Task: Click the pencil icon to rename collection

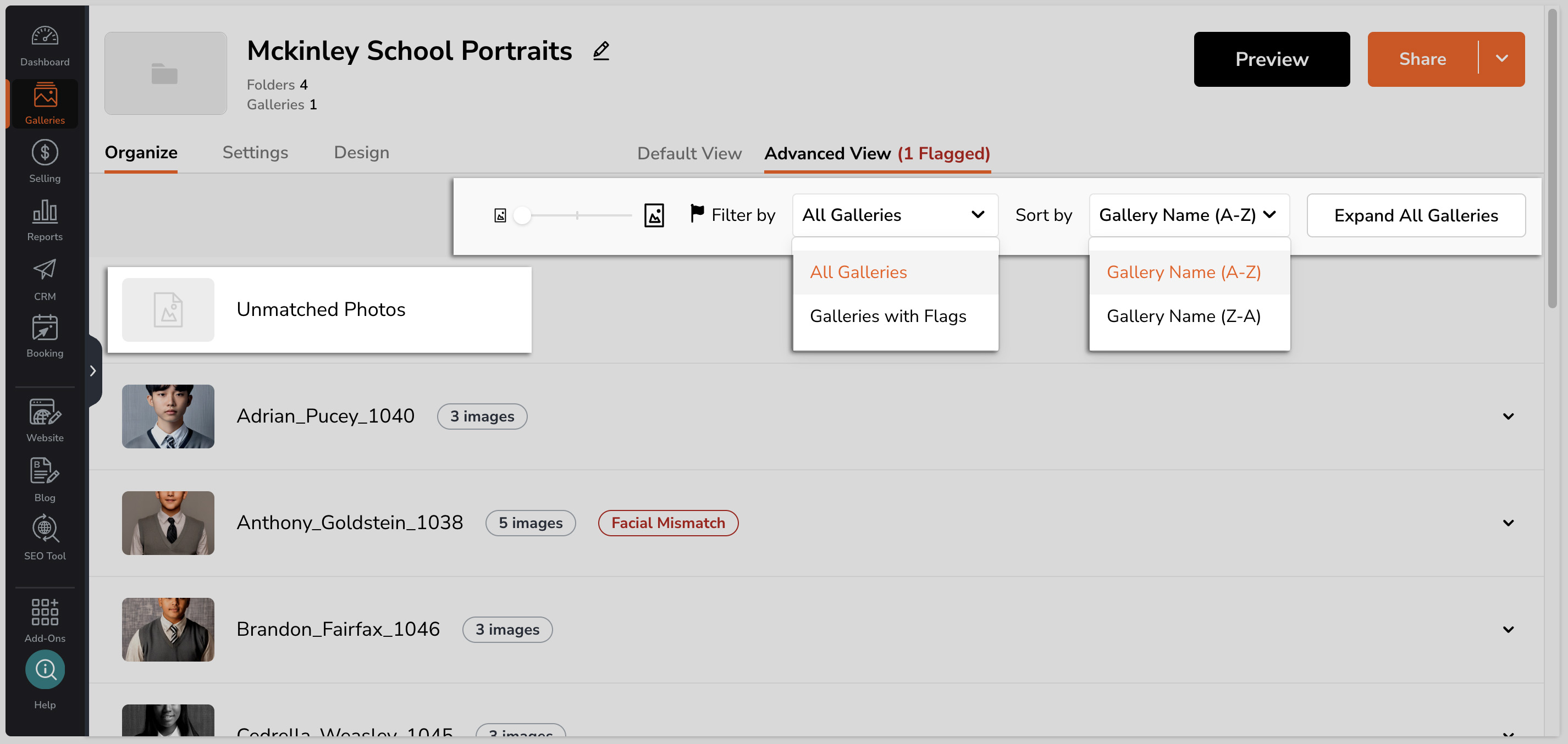Action: [x=601, y=51]
